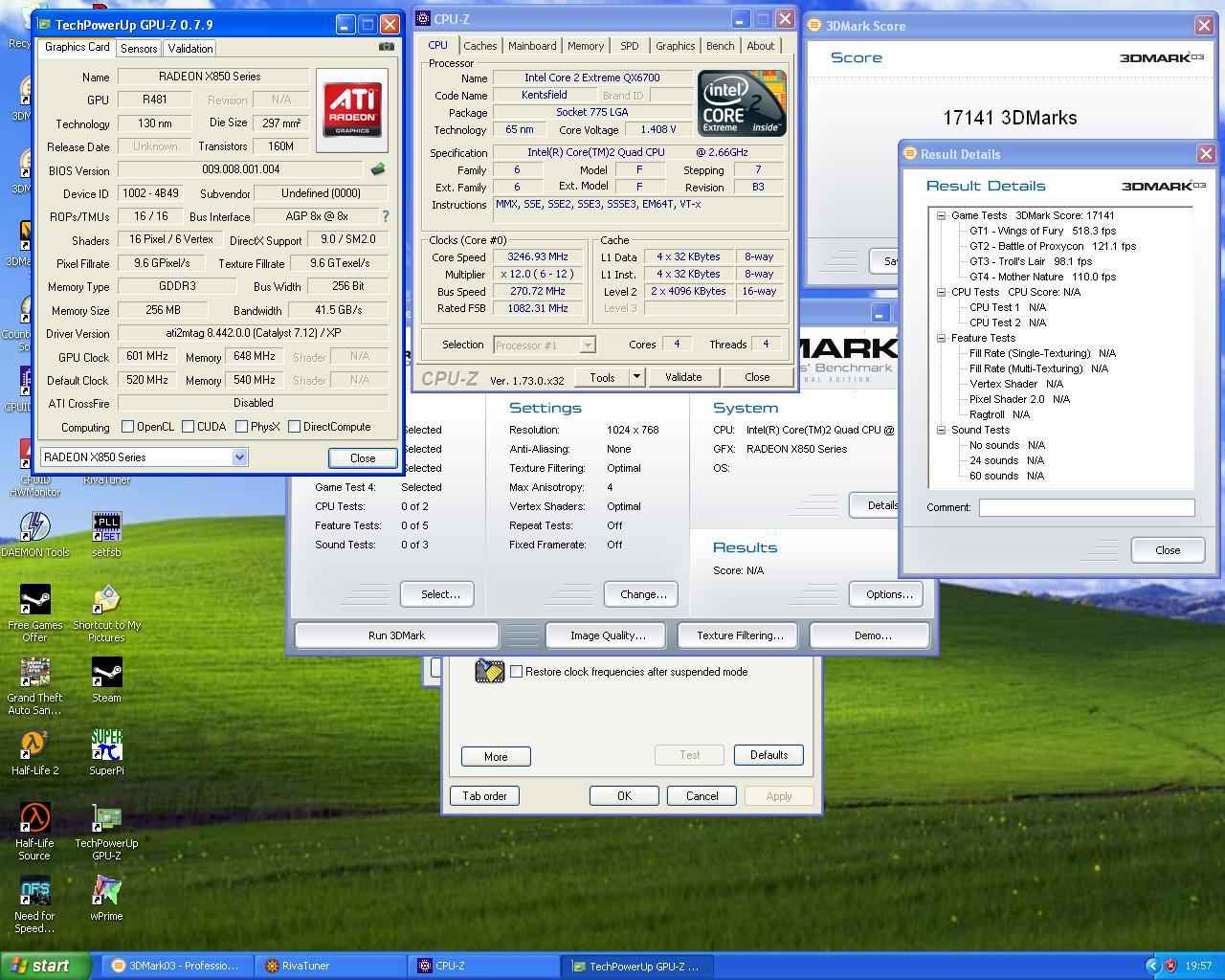Expand the CPU-Z Tools dropdown arrow
The width and height of the screenshot is (1225, 980).
tap(635, 377)
